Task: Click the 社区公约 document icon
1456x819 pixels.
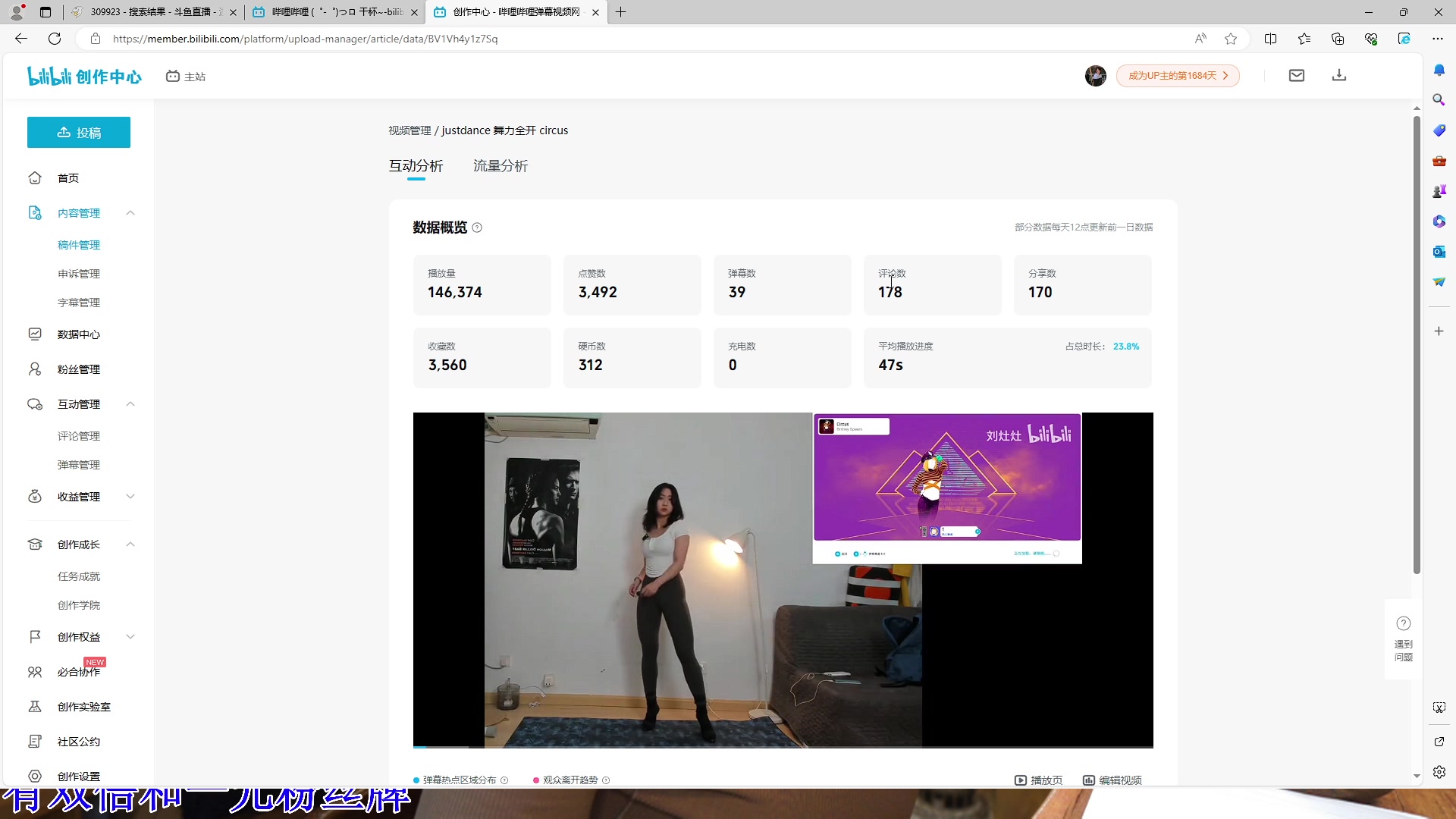Action: (35, 742)
